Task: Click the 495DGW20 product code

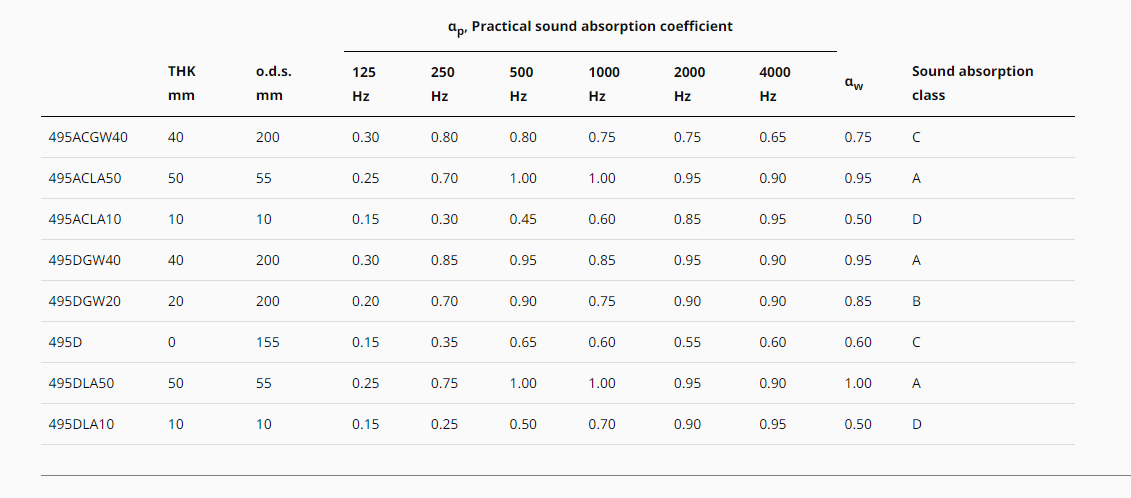Action: click(84, 302)
